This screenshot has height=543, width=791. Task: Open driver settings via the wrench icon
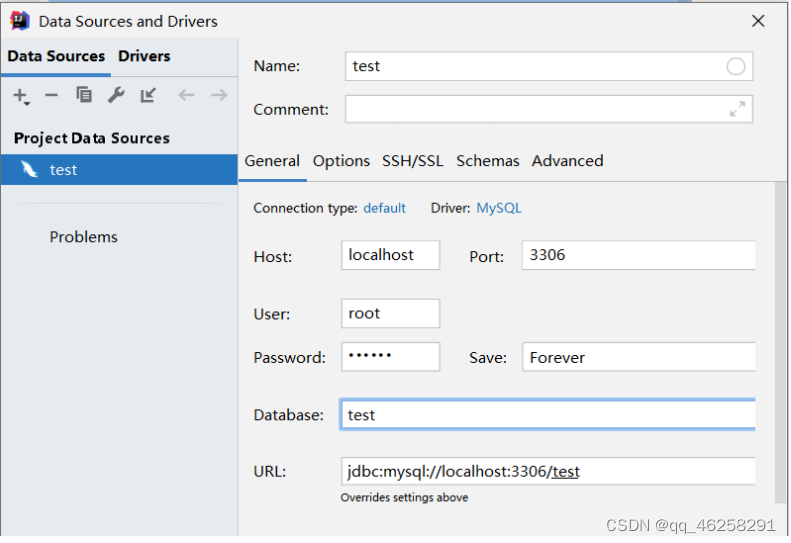tap(116, 94)
